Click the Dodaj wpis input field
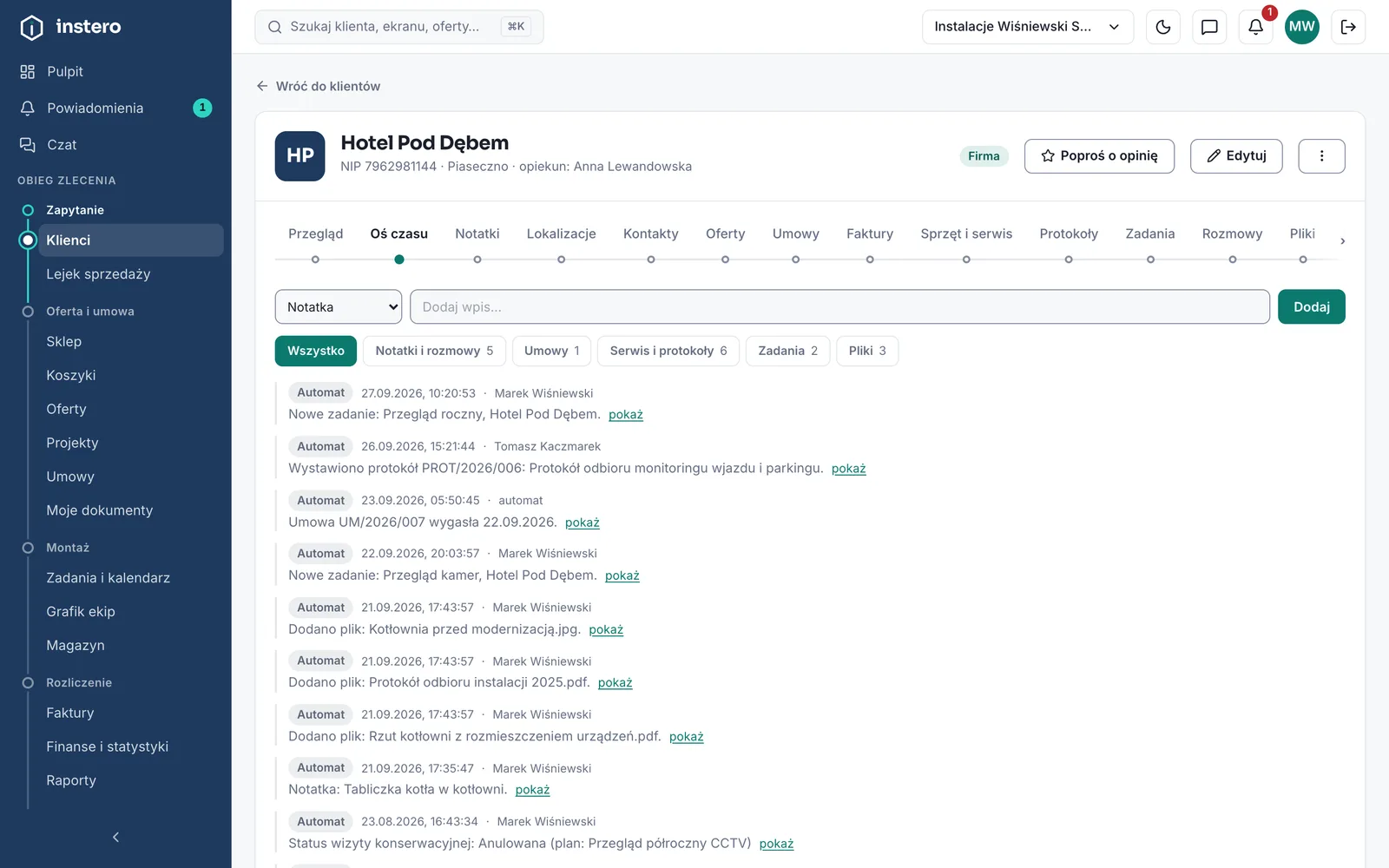The height and width of the screenshot is (868, 1389). [x=839, y=306]
